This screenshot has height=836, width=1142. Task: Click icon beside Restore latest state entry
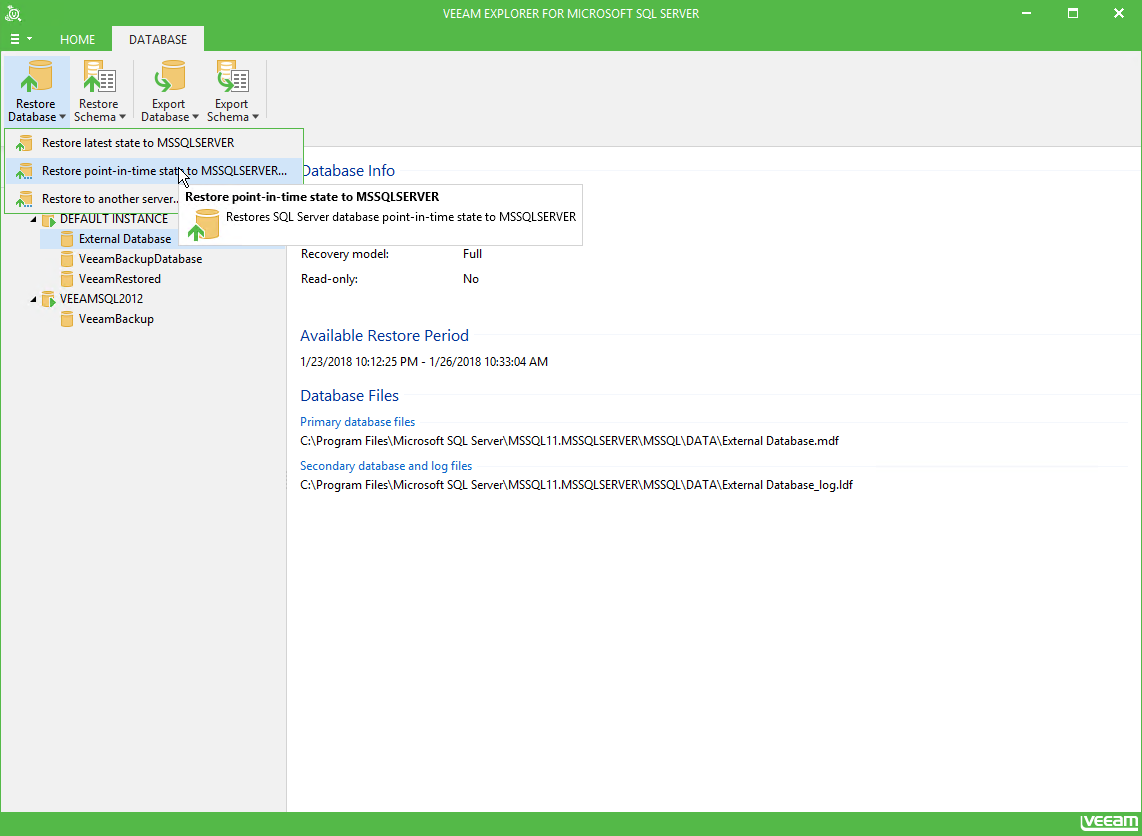coord(25,143)
